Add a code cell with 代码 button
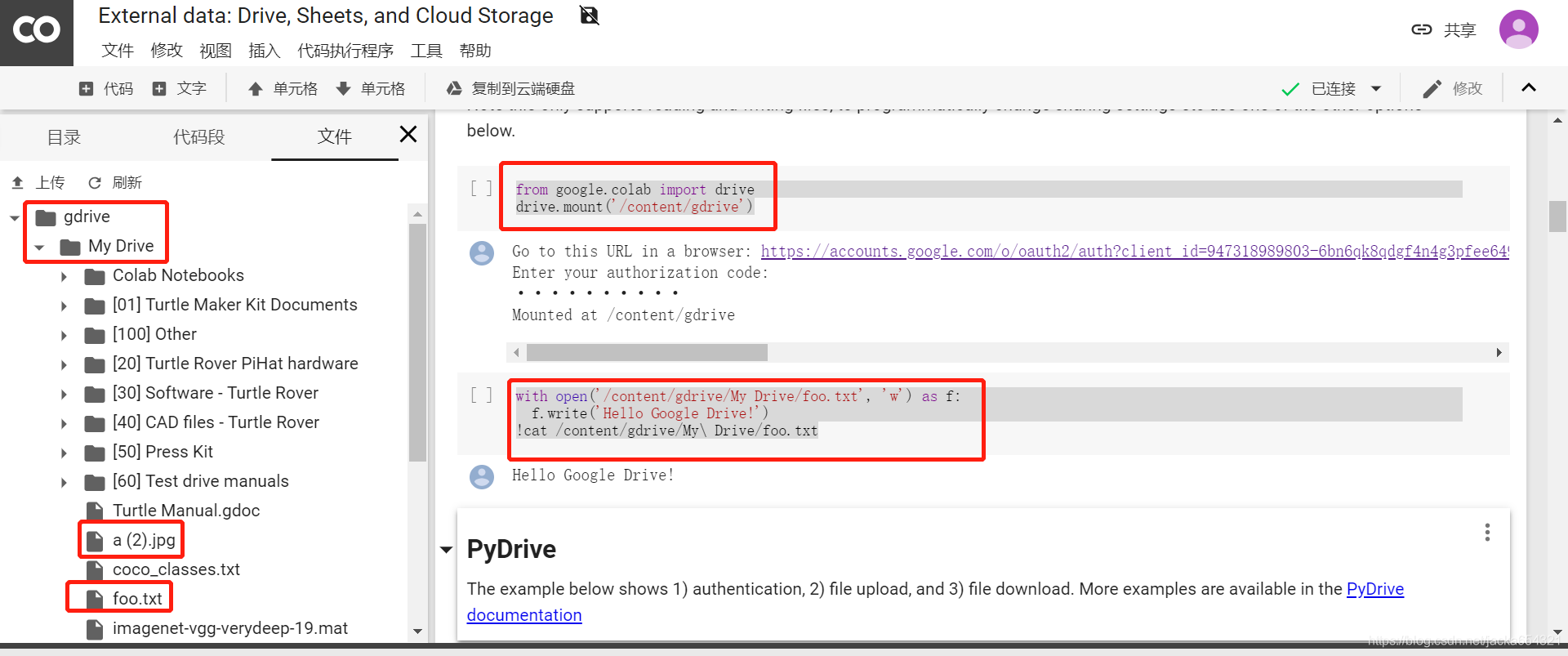This screenshot has width=1568, height=656. 106,88
